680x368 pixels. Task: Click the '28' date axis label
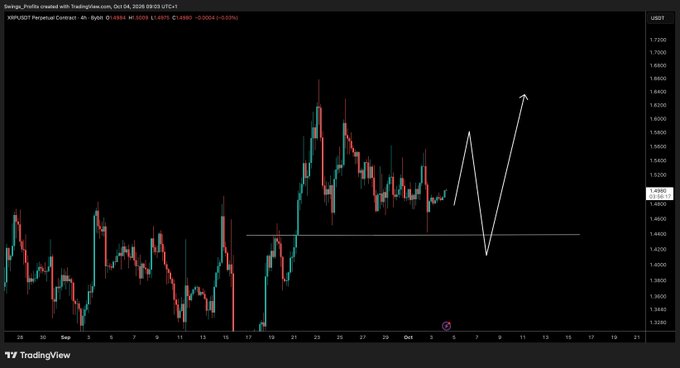[x=20, y=337]
